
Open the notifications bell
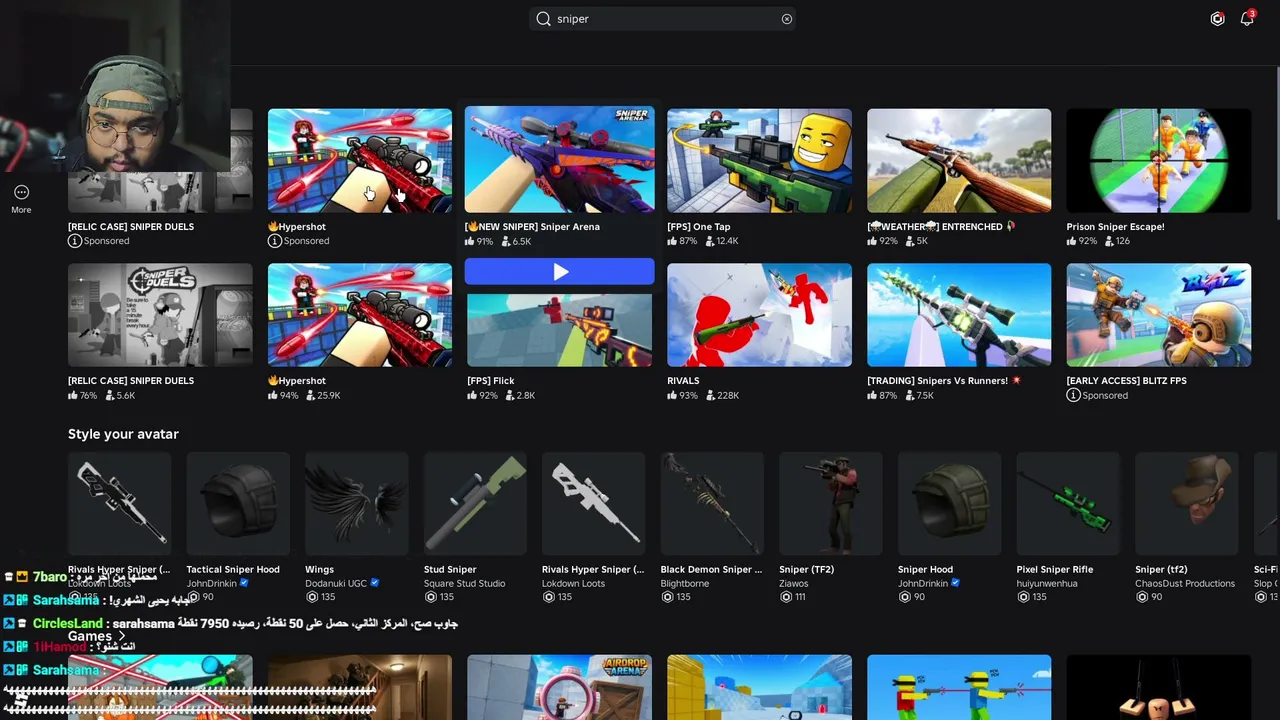click(x=1247, y=18)
